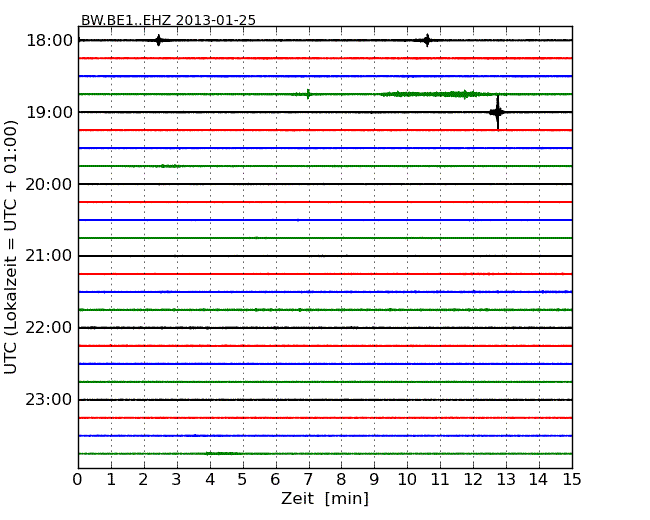Click x-axis tick label 6
Viewport: 650px width, 520px height.
pyautogui.click(x=275, y=479)
